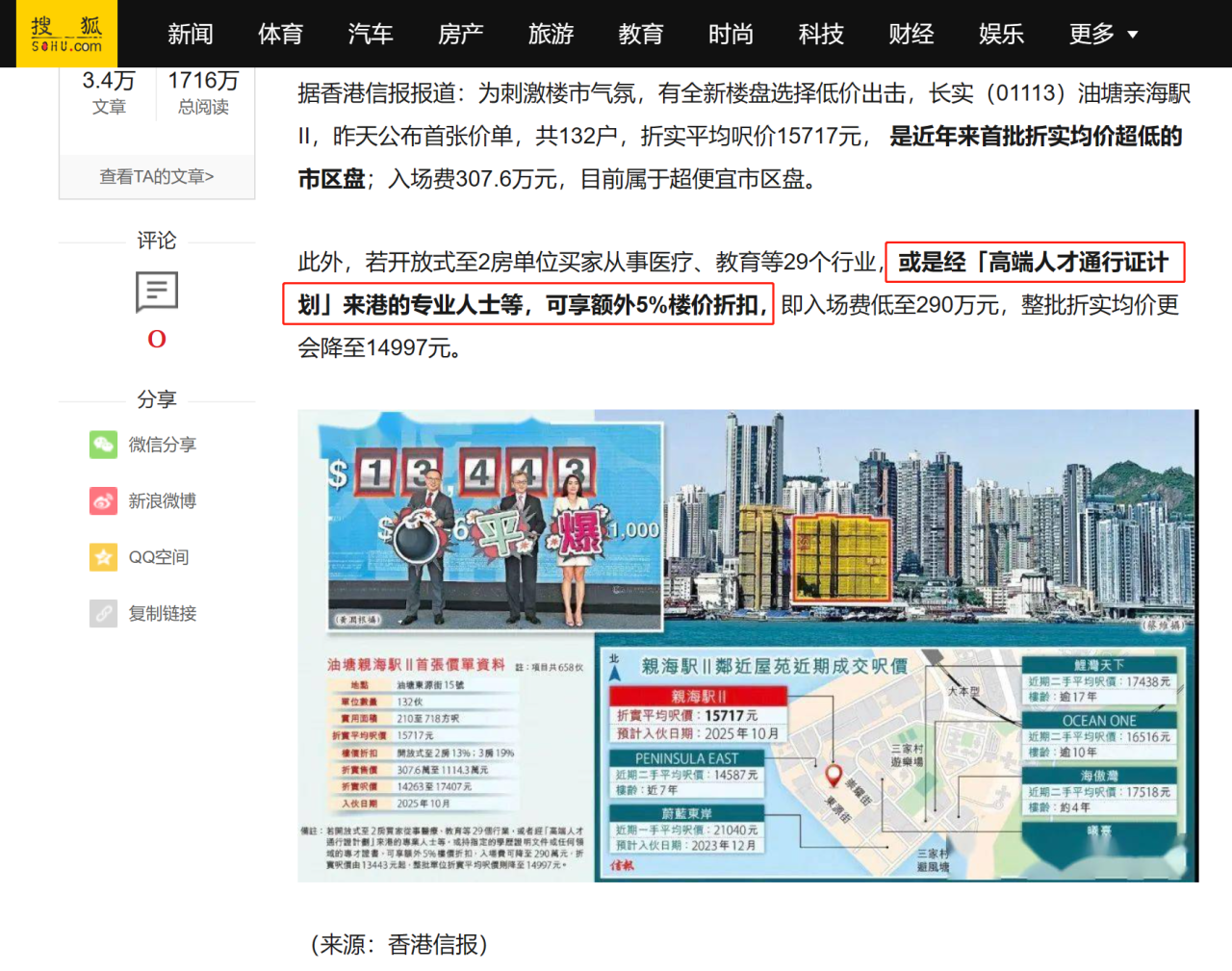Viewport: 1232px width, 971px height.
Task: Go to the 体育 section
Action: pos(280,35)
